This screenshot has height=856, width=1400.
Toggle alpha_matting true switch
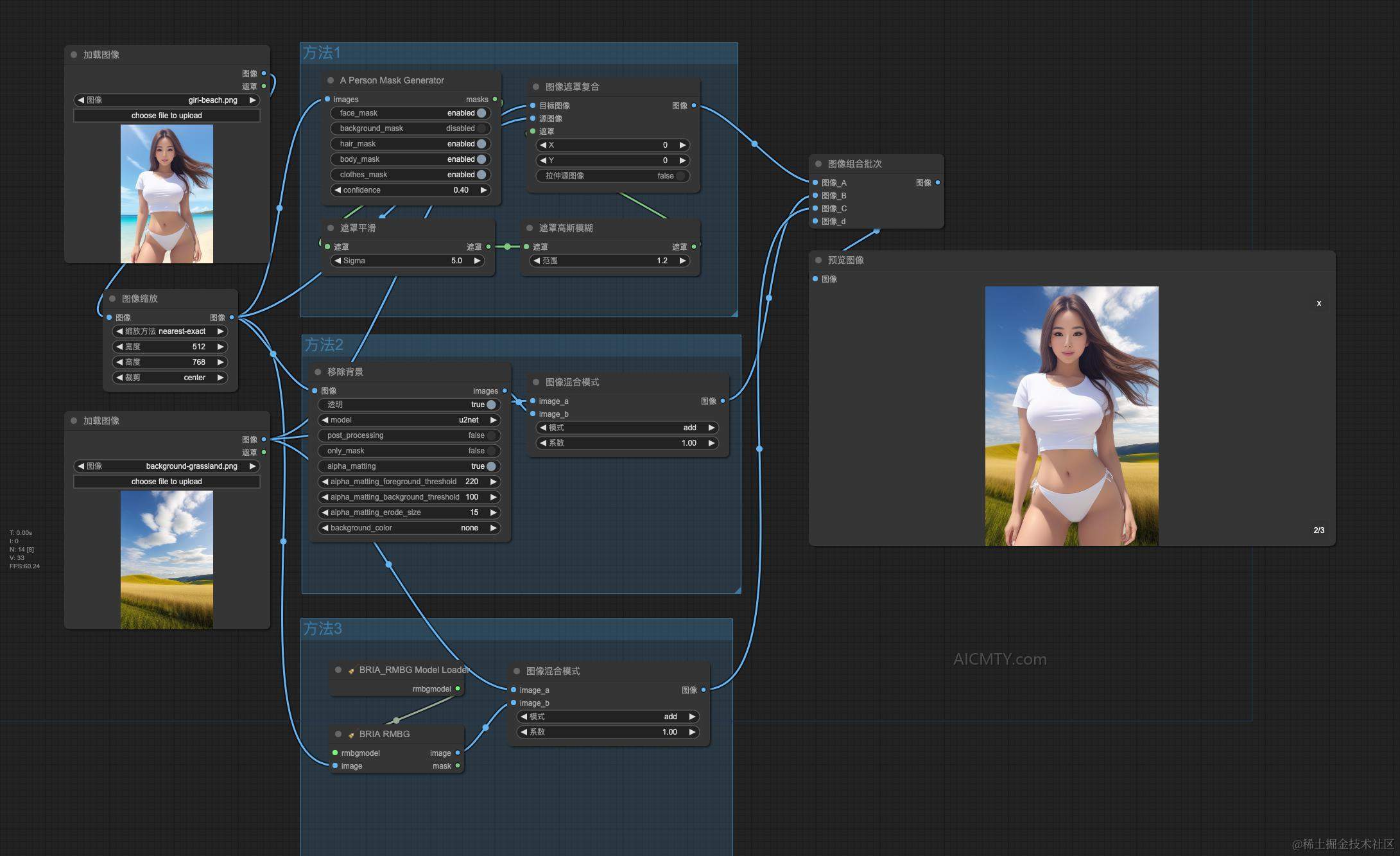(491, 466)
